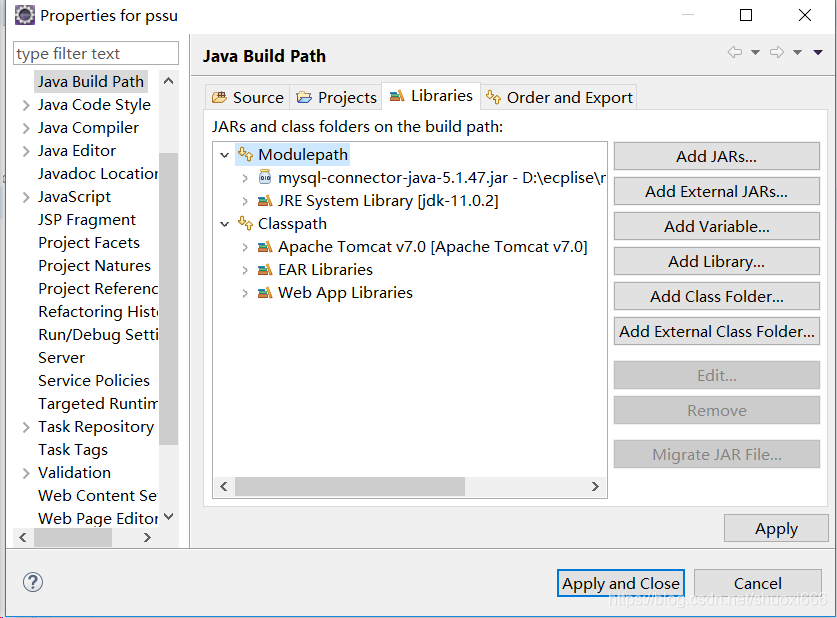Click the library list horizontal scrollbar thumb
The height and width of the screenshot is (618, 837).
350,486
